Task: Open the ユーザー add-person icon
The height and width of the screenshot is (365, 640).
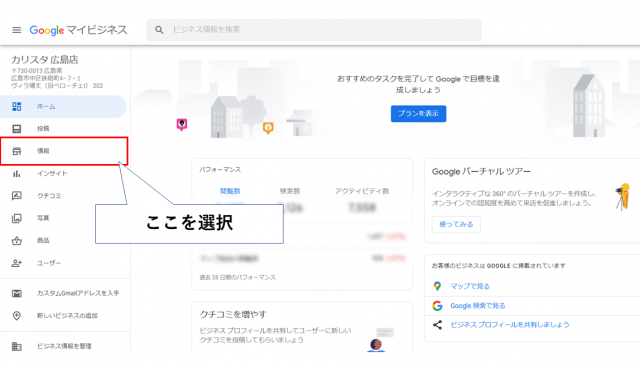Action: coord(17,263)
